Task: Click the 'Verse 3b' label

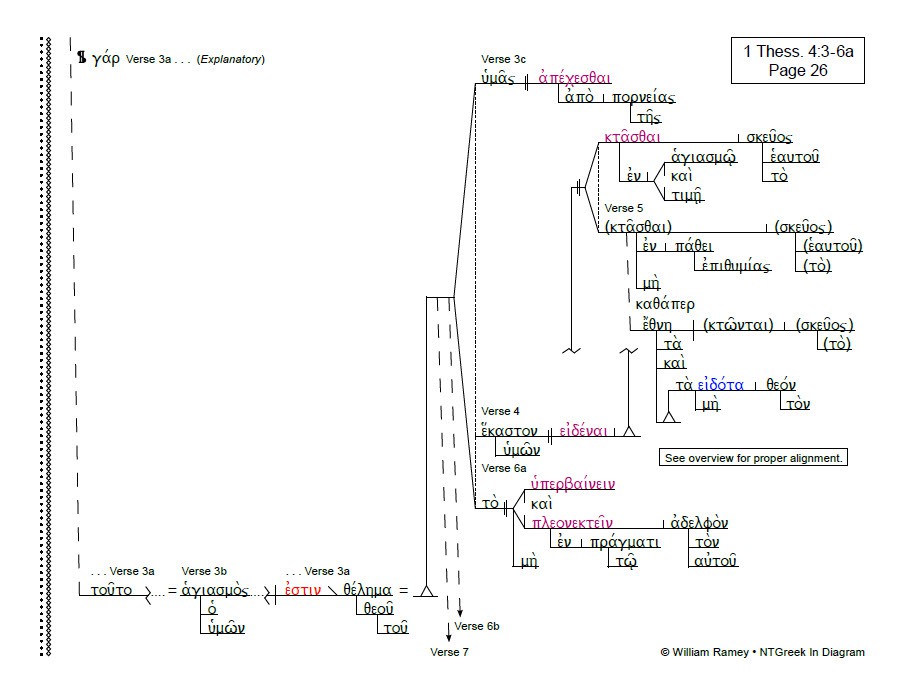Action: pos(204,571)
